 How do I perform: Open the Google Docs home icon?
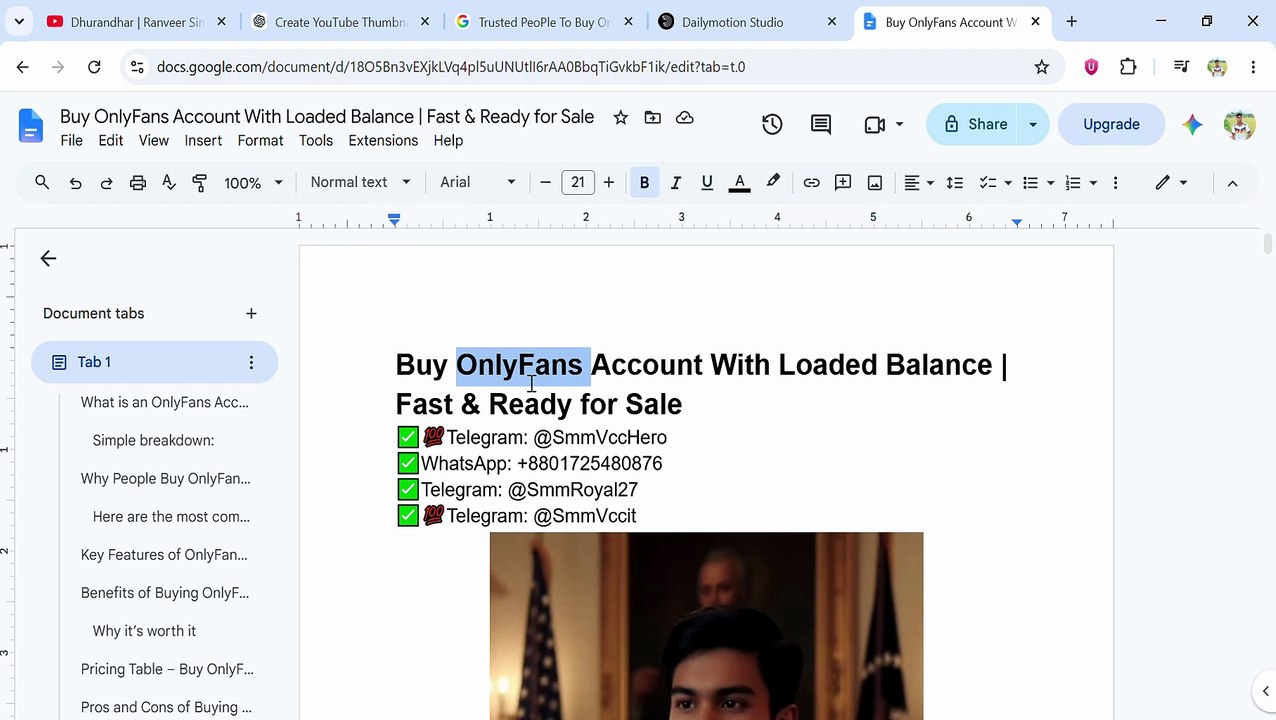click(x=31, y=126)
